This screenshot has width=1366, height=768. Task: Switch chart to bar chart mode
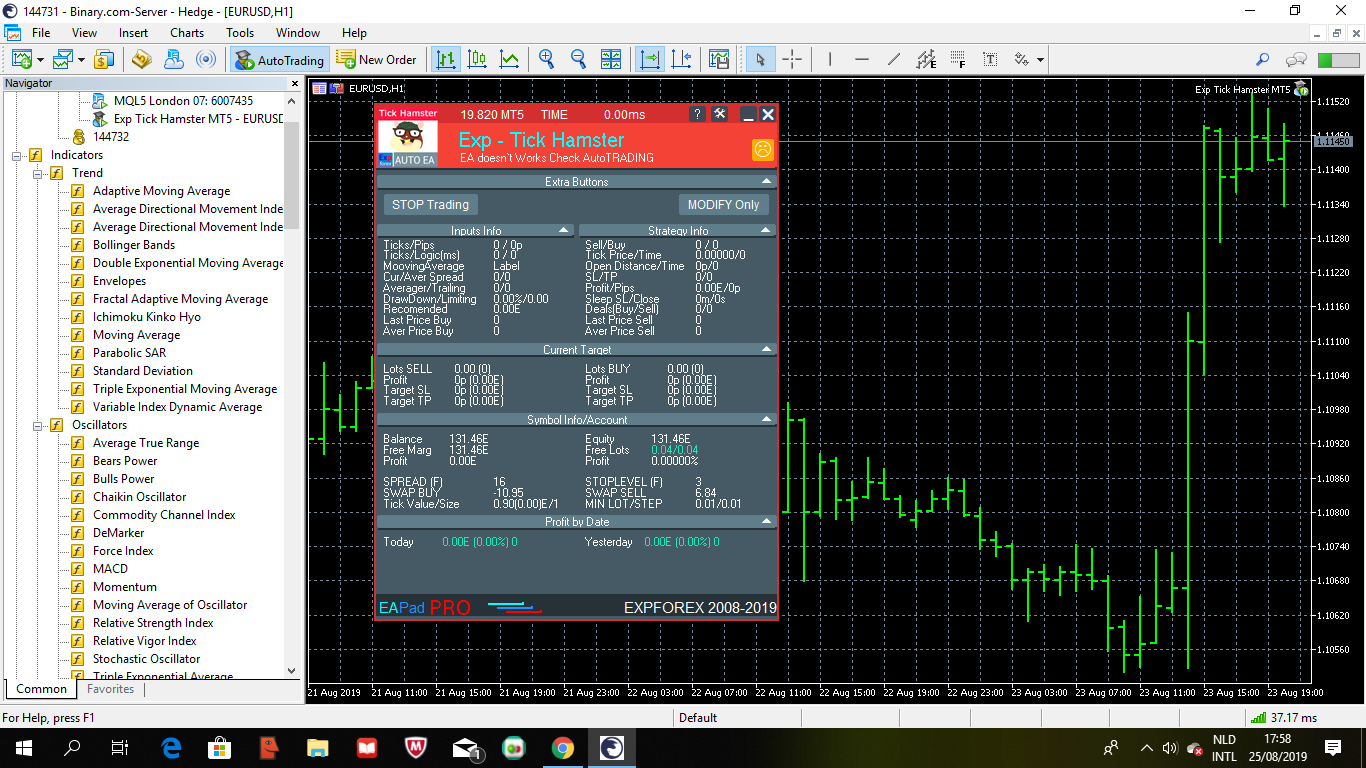tap(446, 60)
